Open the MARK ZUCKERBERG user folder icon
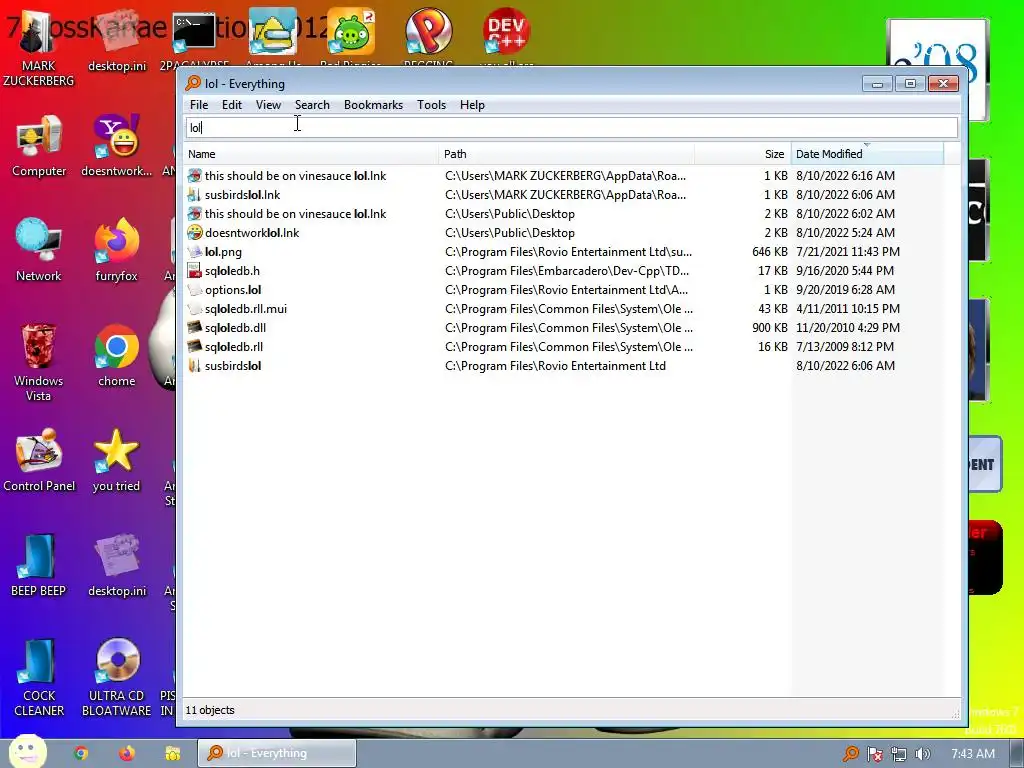 pos(39,49)
